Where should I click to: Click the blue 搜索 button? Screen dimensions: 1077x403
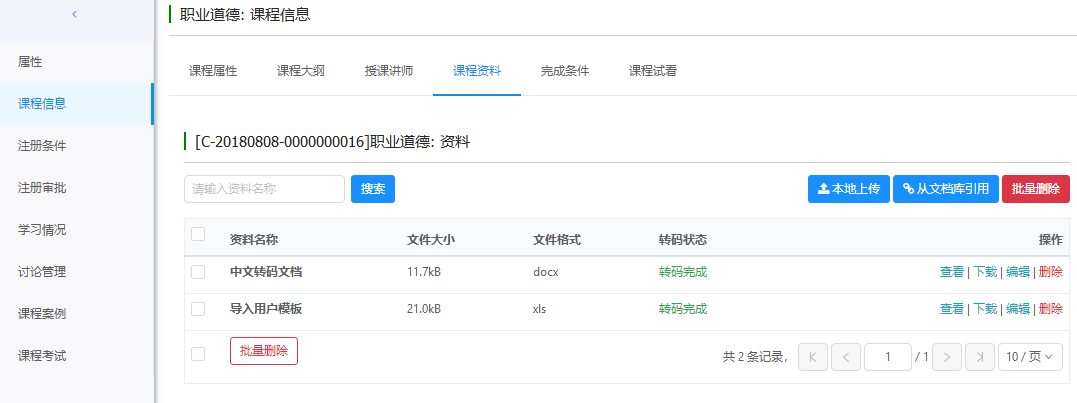(x=373, y=189)
